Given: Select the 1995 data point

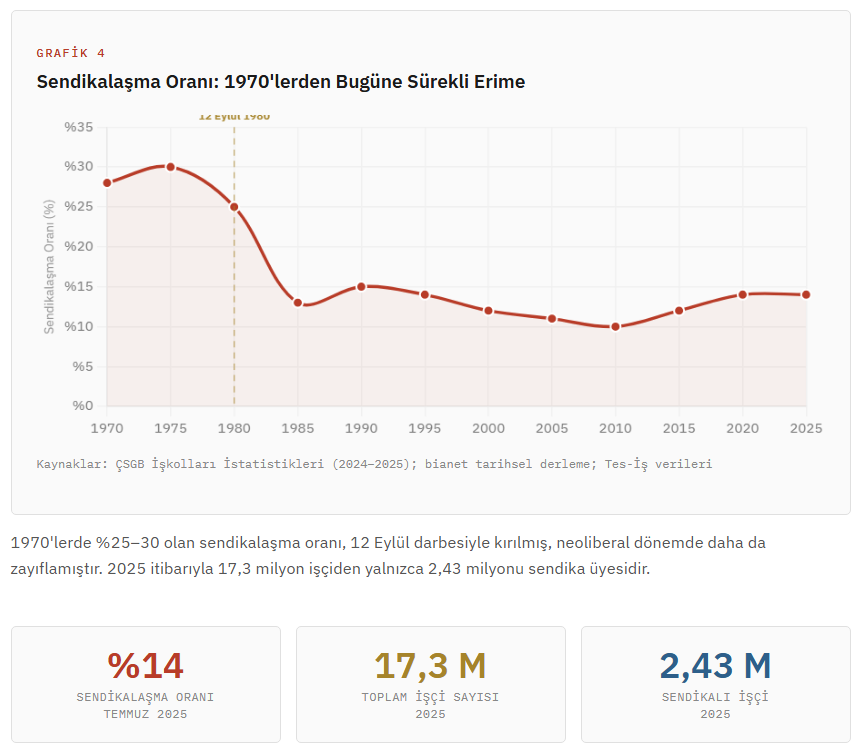Looking at the screenshot, I should 425,295.
